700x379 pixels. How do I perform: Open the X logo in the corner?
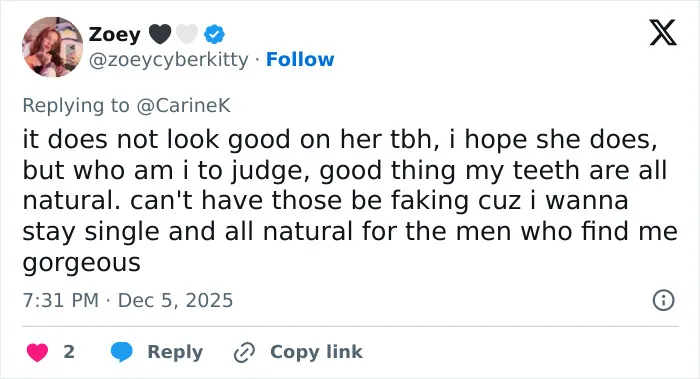click(x=663, y=32)
